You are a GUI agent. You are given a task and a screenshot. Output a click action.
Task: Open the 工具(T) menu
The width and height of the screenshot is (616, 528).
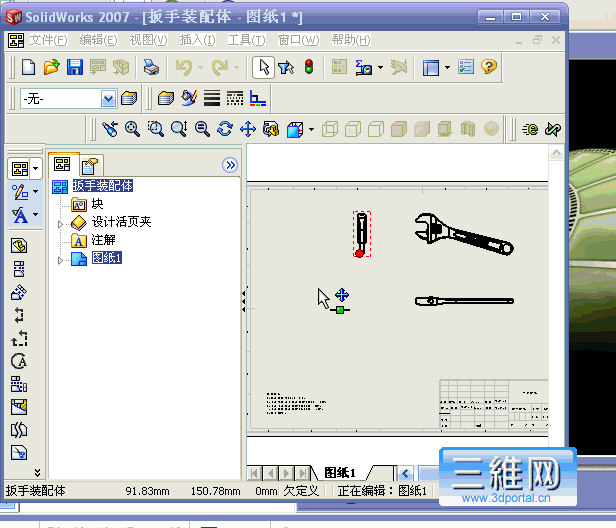[247, 40]
